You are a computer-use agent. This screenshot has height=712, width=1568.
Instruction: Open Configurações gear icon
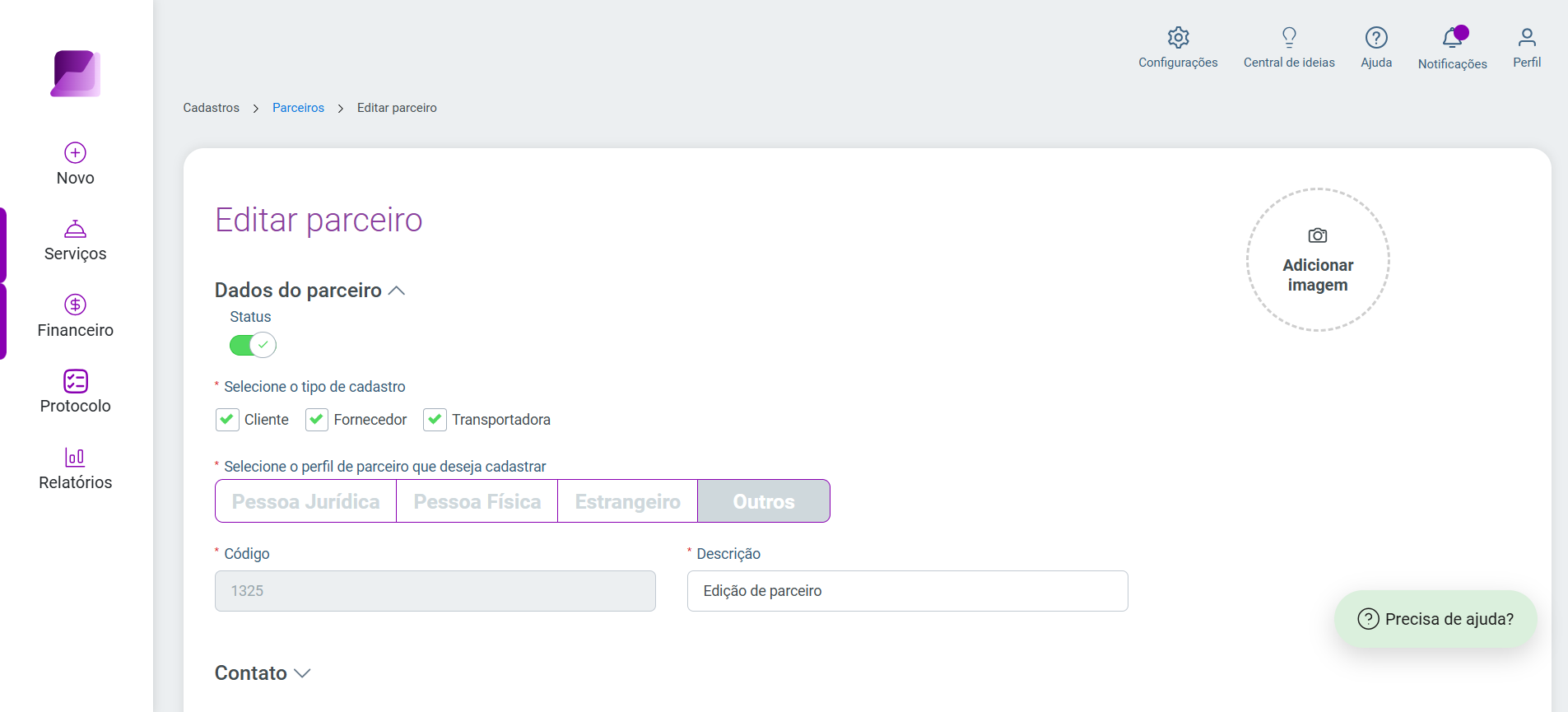[1178, 37]
